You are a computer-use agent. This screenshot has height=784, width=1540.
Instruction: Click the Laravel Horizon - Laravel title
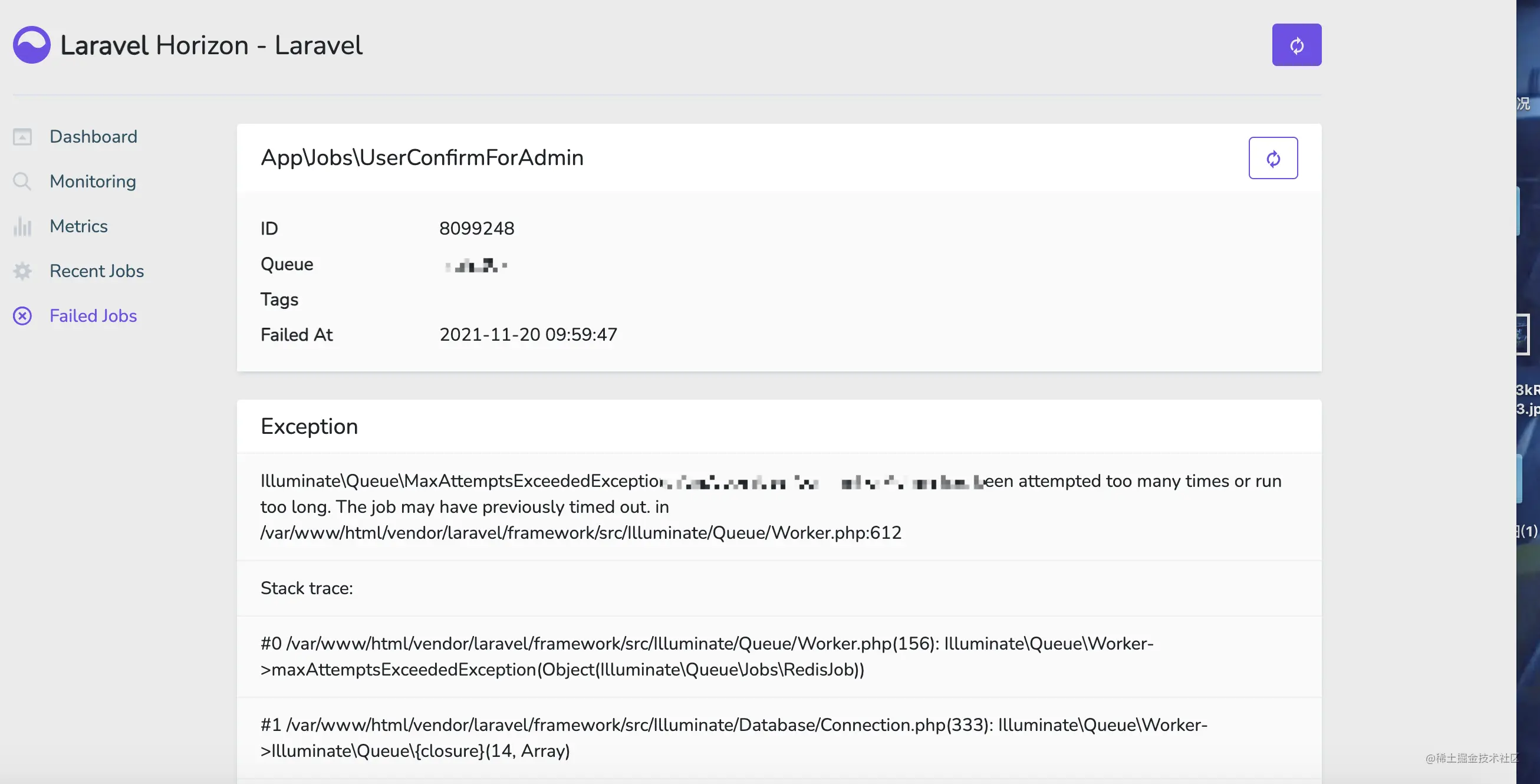(x=211, y=45)
